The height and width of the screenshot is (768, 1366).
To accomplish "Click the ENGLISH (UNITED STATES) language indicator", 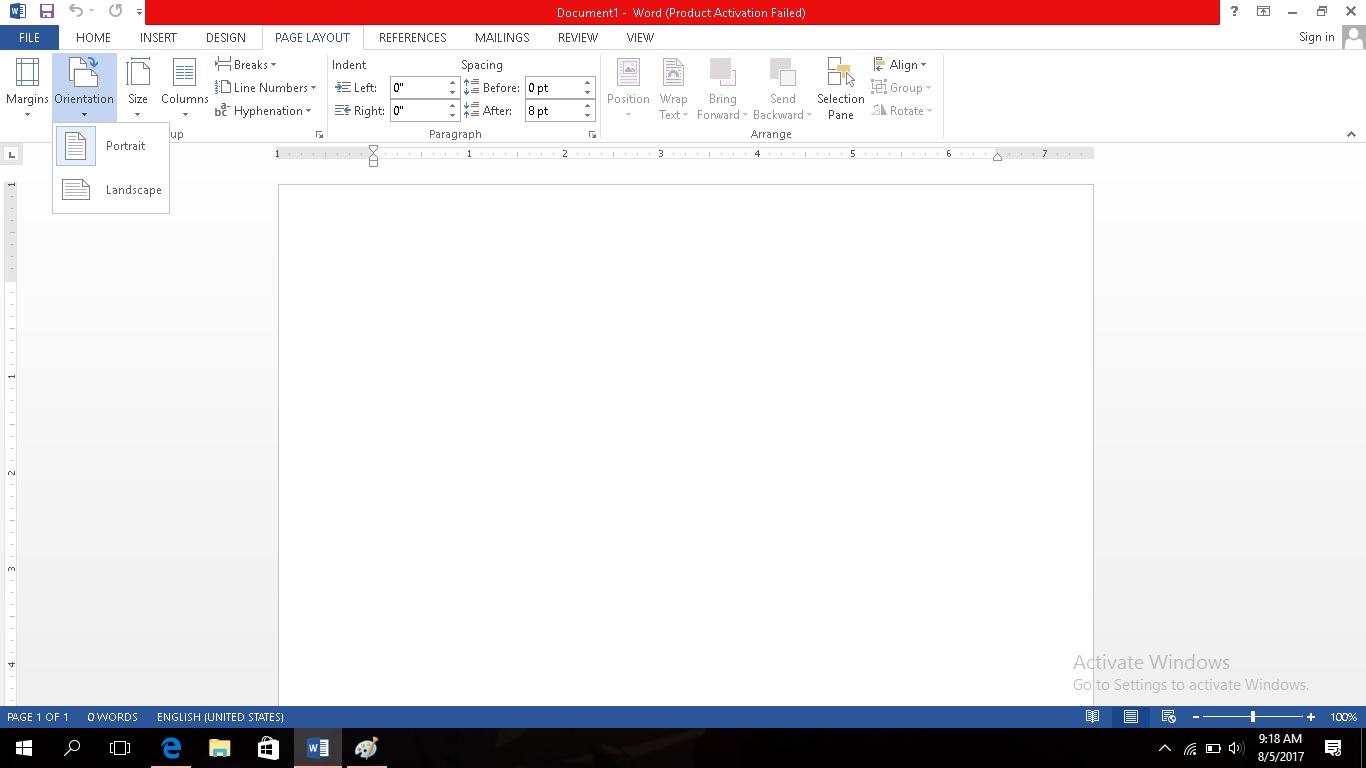I will pos(220,717).
